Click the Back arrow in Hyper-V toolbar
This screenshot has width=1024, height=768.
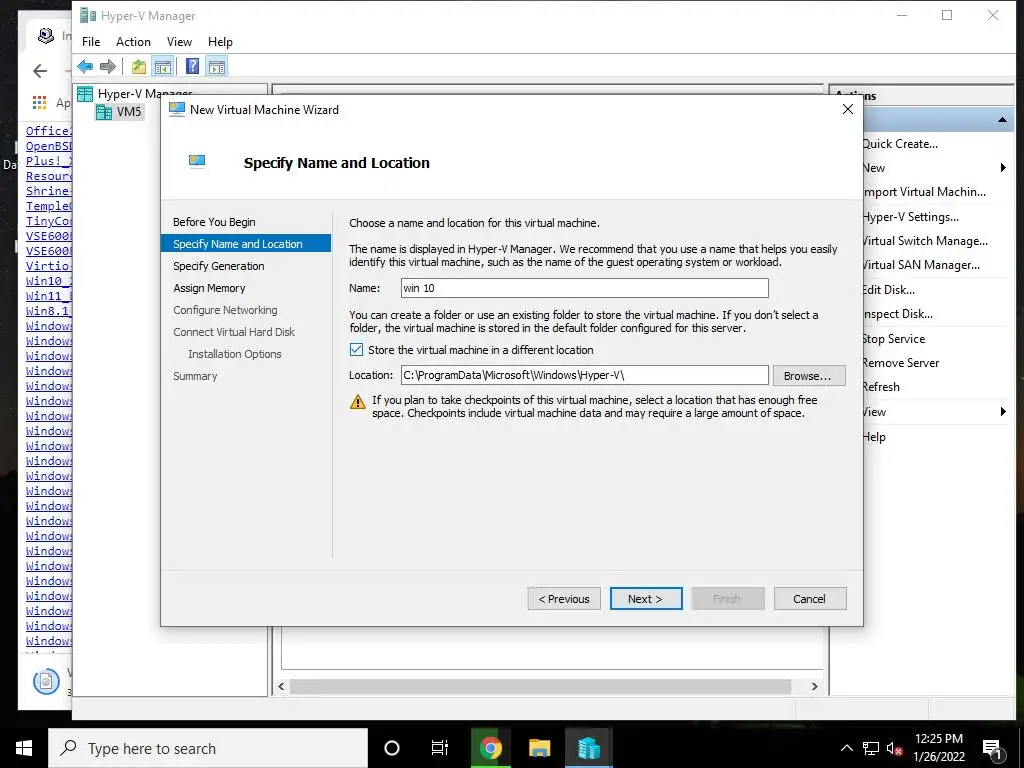pos(85,66)
